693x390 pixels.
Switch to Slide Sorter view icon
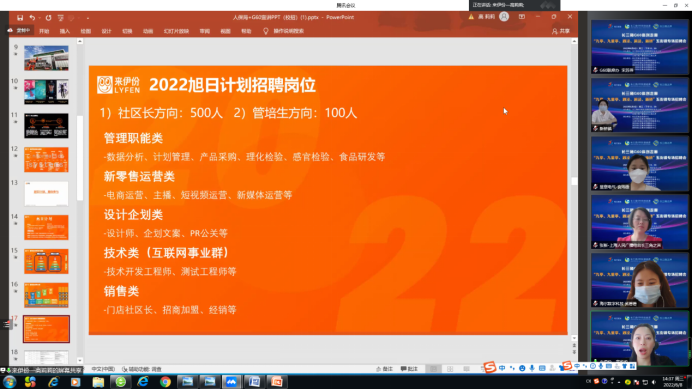coord(450,369)
